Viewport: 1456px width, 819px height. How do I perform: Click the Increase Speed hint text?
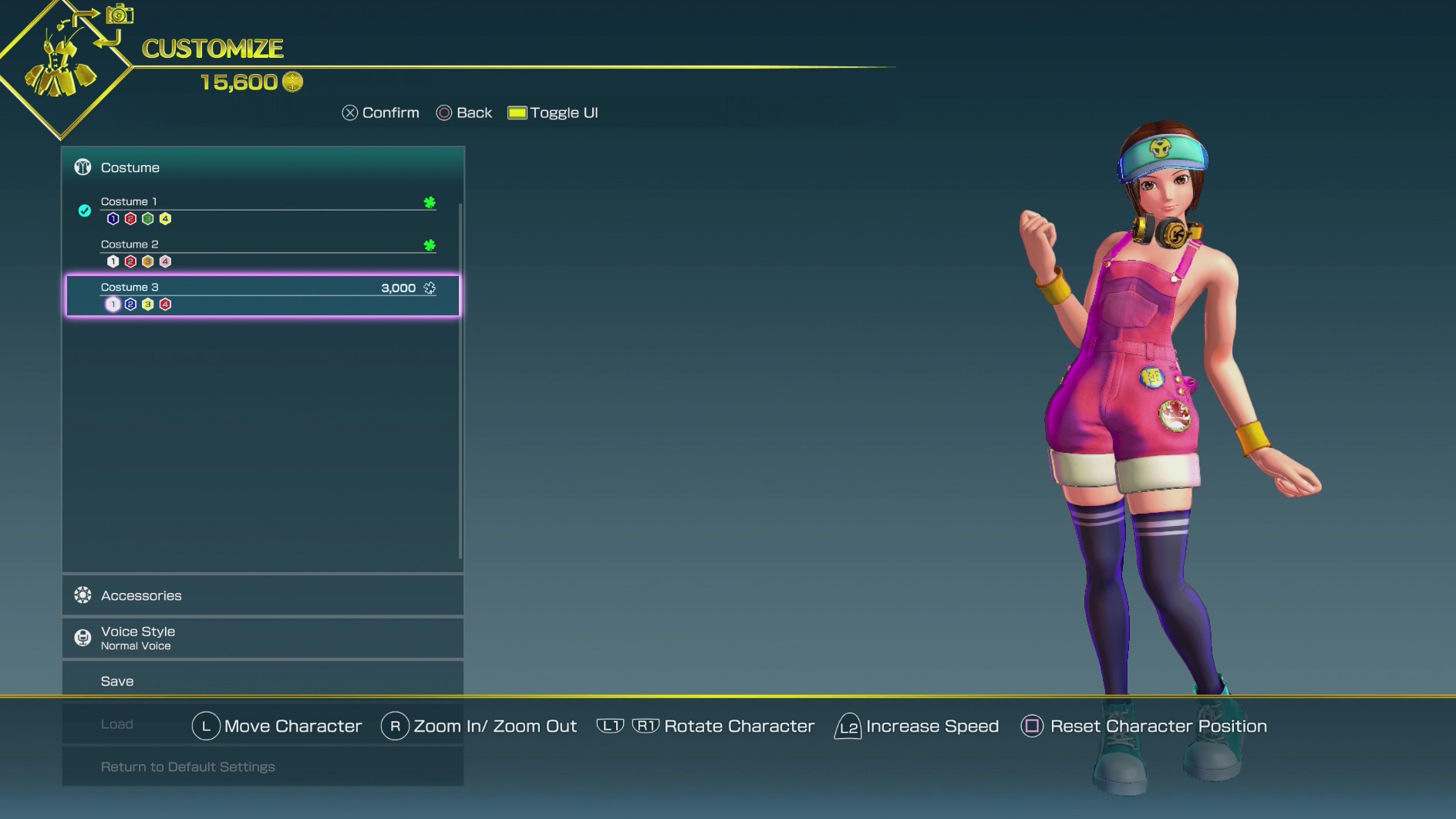(x=932, y=726)
